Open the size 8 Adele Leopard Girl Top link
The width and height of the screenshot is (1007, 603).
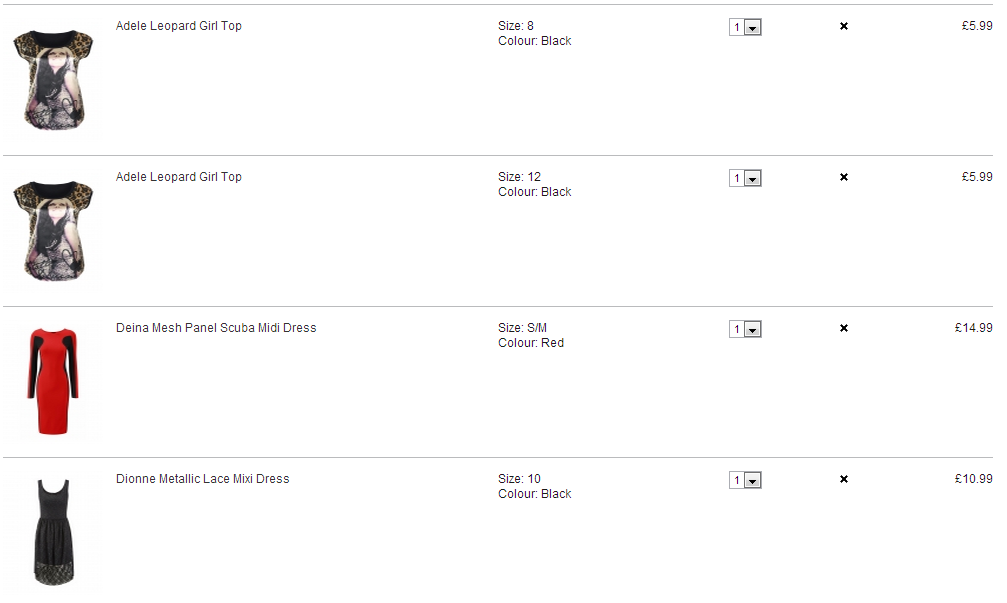point(179,26)
